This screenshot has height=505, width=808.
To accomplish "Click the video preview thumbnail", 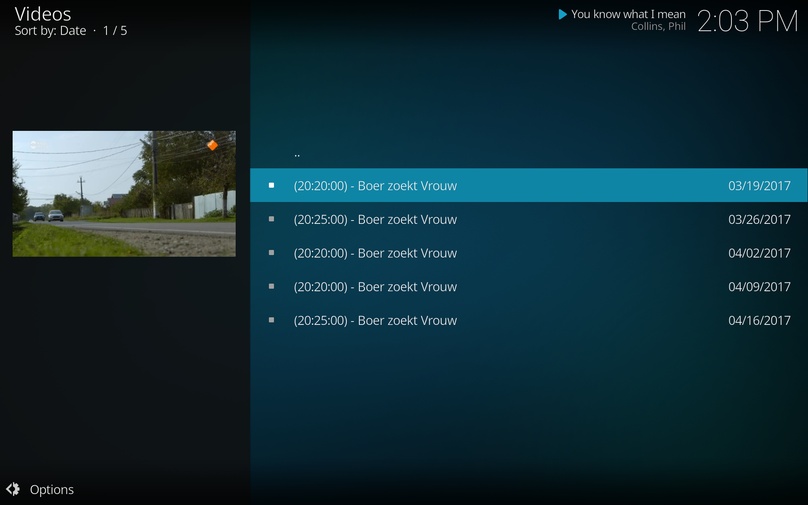I will pyautogui.click(x=124, y=194).
